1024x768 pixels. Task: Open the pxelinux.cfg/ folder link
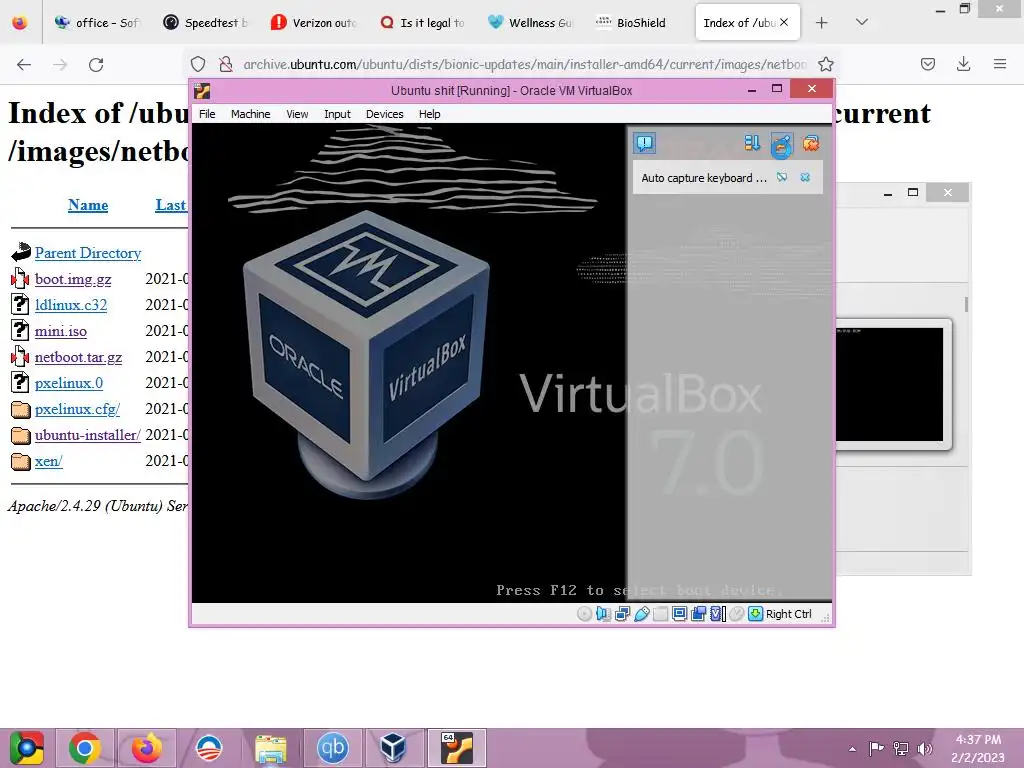[x=78, y=409]
